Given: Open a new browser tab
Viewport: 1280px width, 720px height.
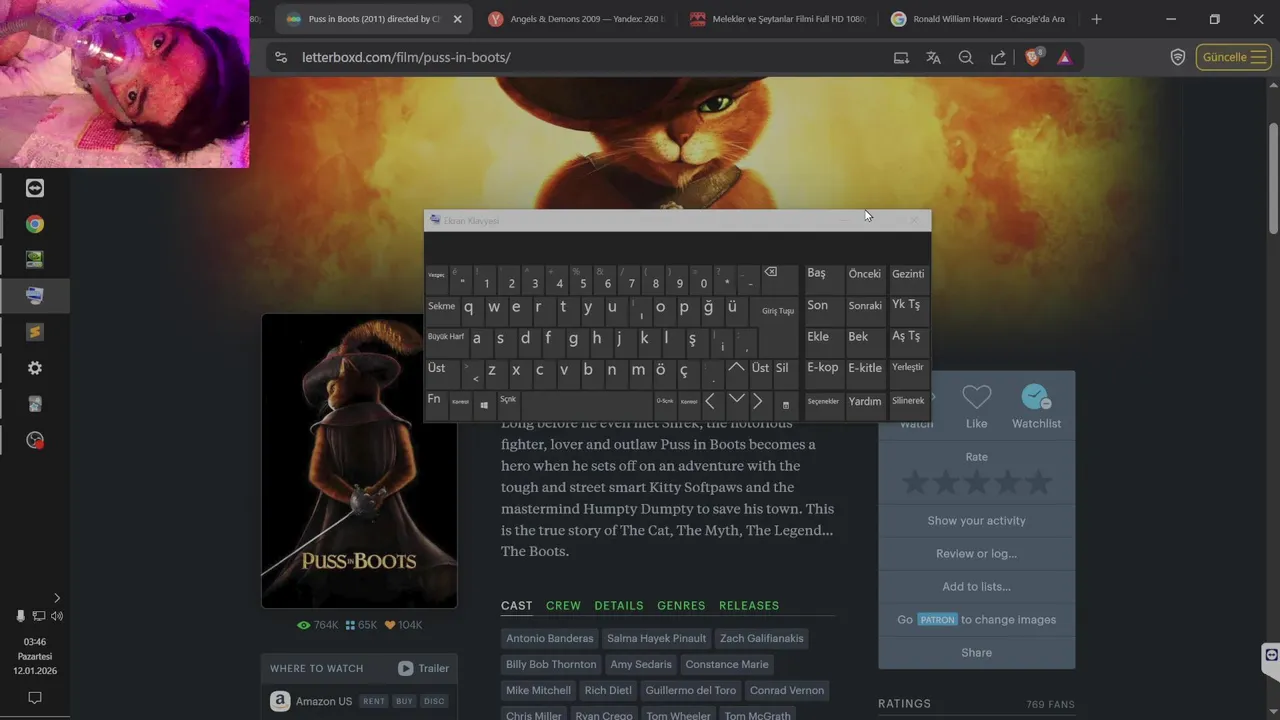Looking at the screenshot, I should coord(1097,19).
